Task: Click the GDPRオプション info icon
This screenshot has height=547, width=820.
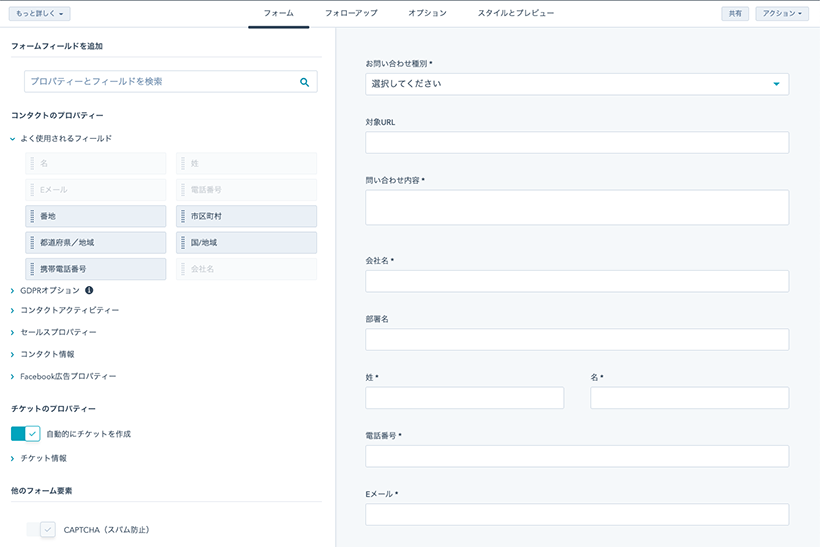Action: [x=89, y=290]
